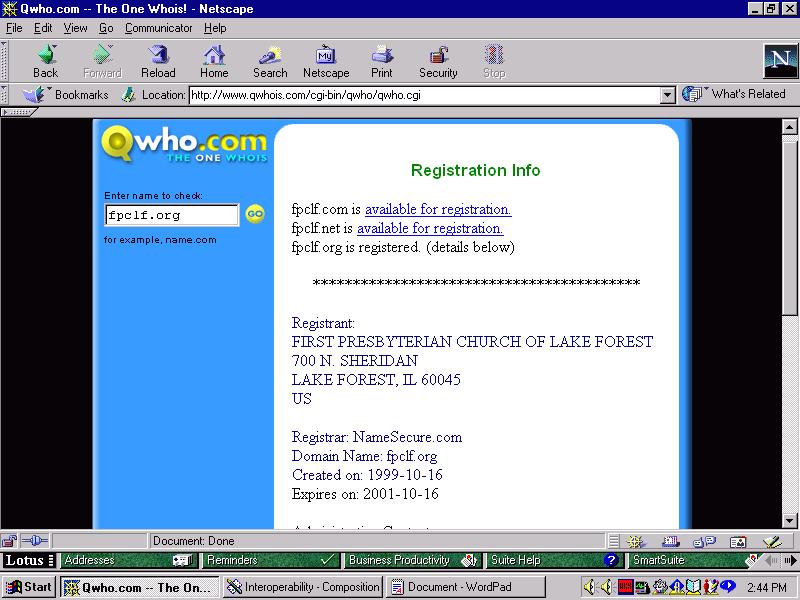The width and height of the screenshot is (800, 600).
Task: Click the 2:44 PM system clock
Action: [767, 587]
